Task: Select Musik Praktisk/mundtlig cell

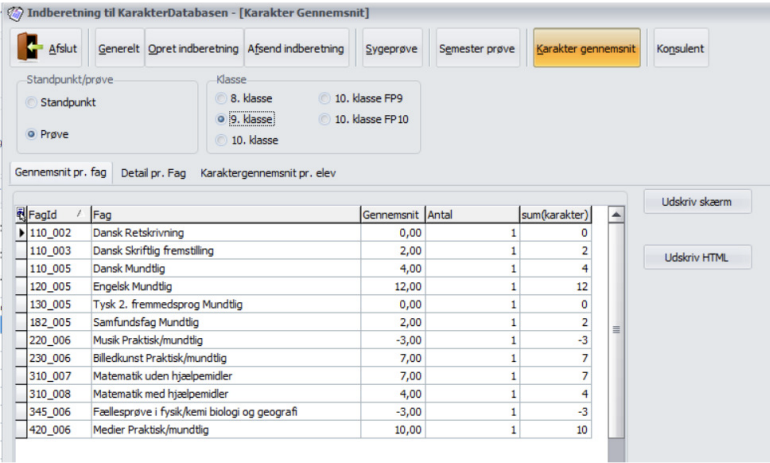Action: coord(225,340)
